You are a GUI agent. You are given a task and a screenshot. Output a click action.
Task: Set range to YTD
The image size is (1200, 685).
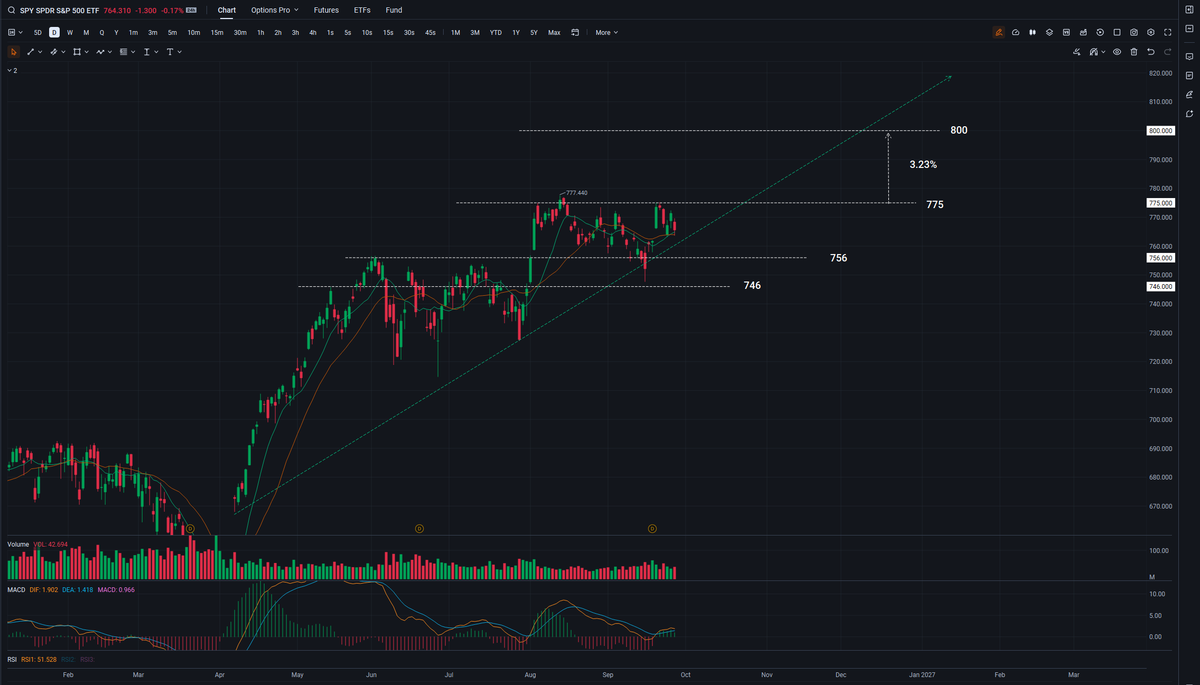click(x=495, y=32)
